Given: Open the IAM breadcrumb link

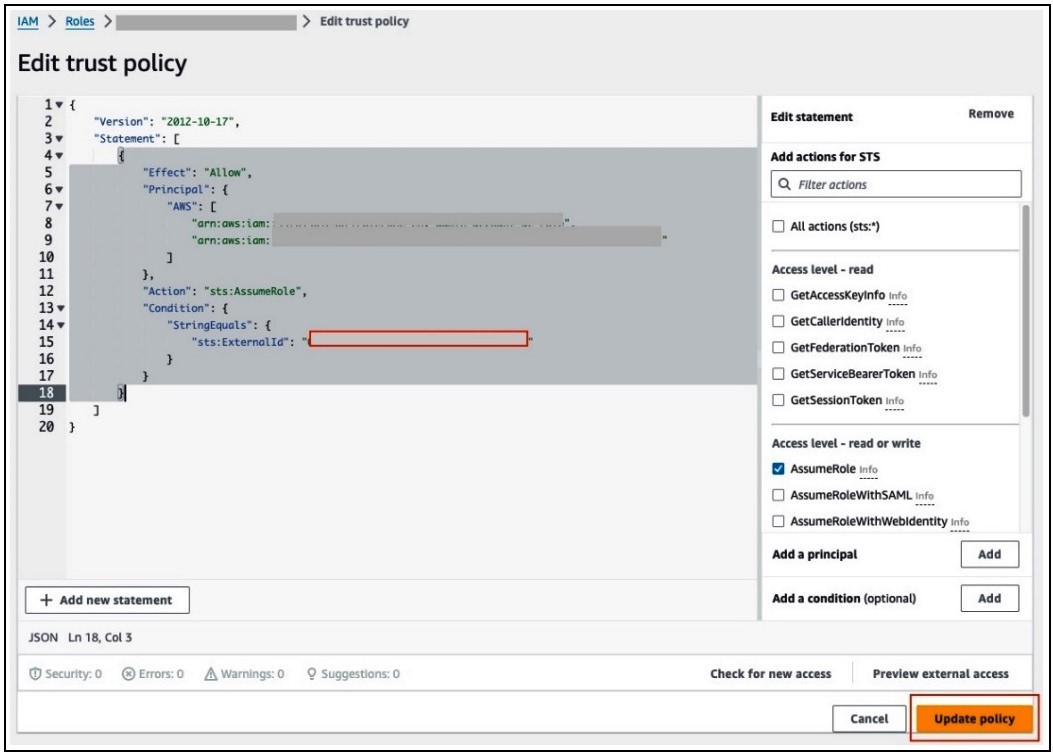Looking at the screenshot, I should point(28,21).
